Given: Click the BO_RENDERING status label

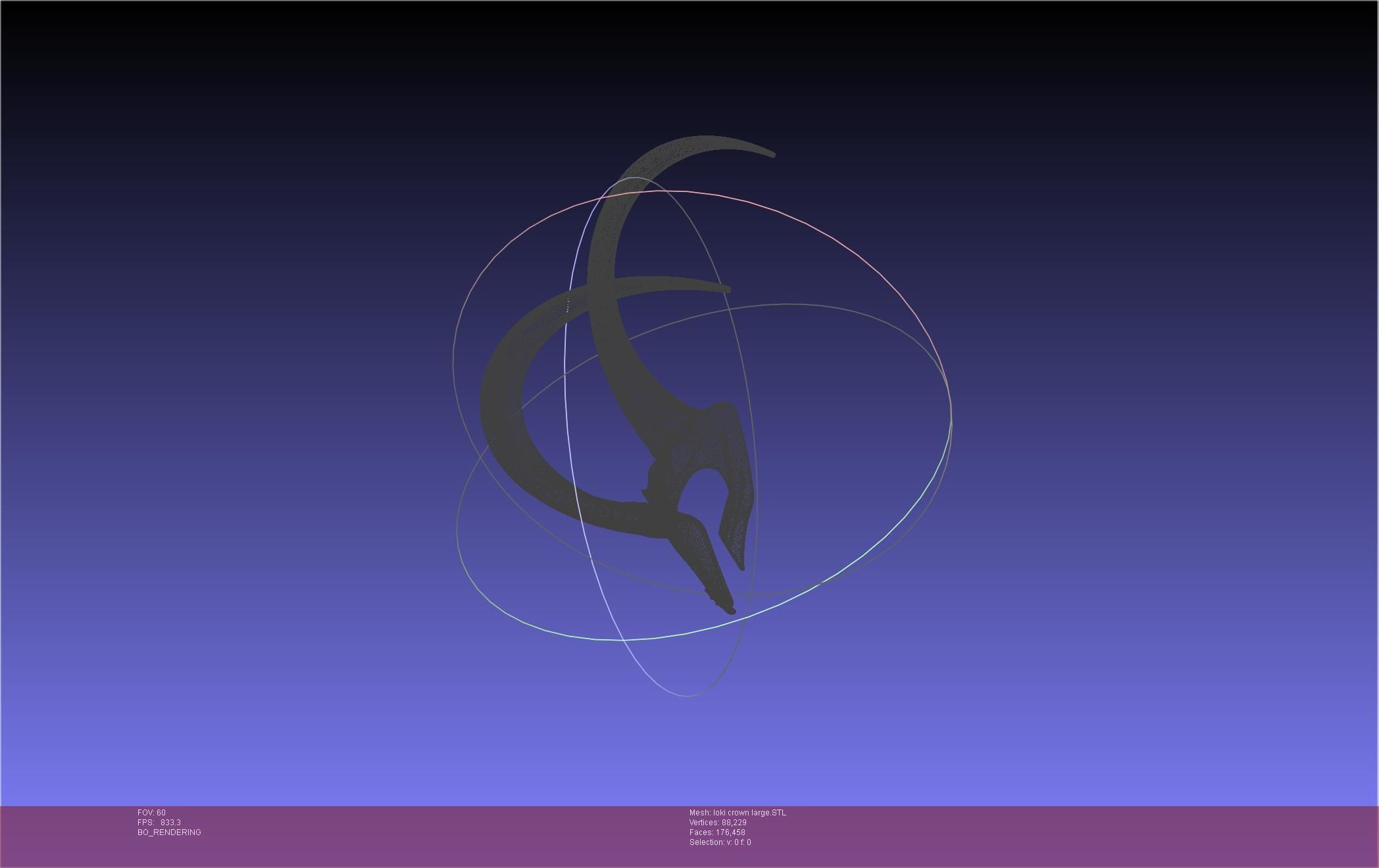Looking at the screenshot, I should pyautogui.click(x=169, y=832).
